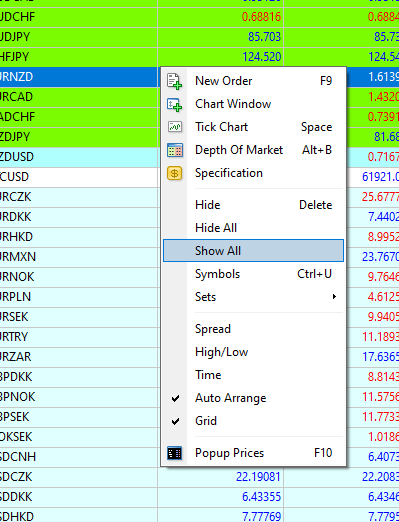Open Symbols menu entry
This screenshot has width=399, height=522.
(253, 274)
